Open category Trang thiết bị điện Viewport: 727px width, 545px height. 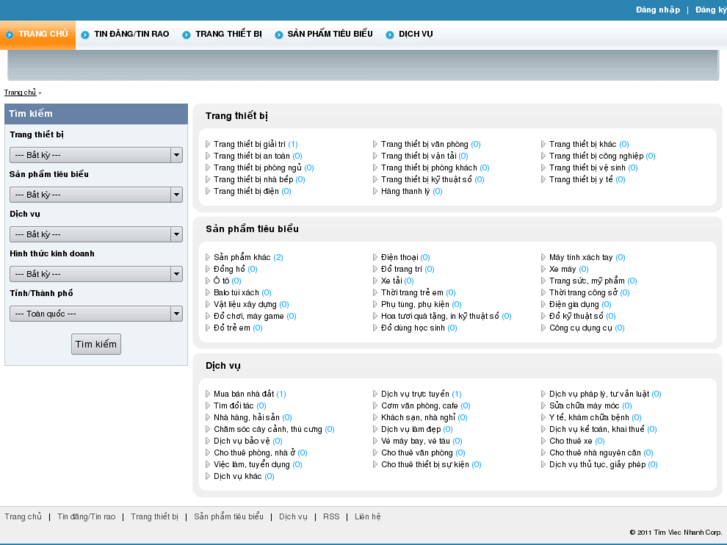246,191
